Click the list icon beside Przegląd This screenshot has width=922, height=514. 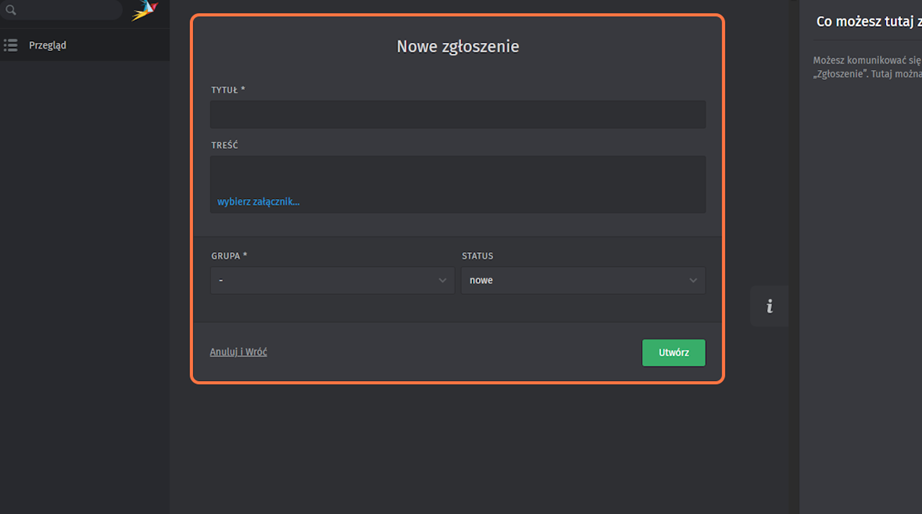[11, 45]
